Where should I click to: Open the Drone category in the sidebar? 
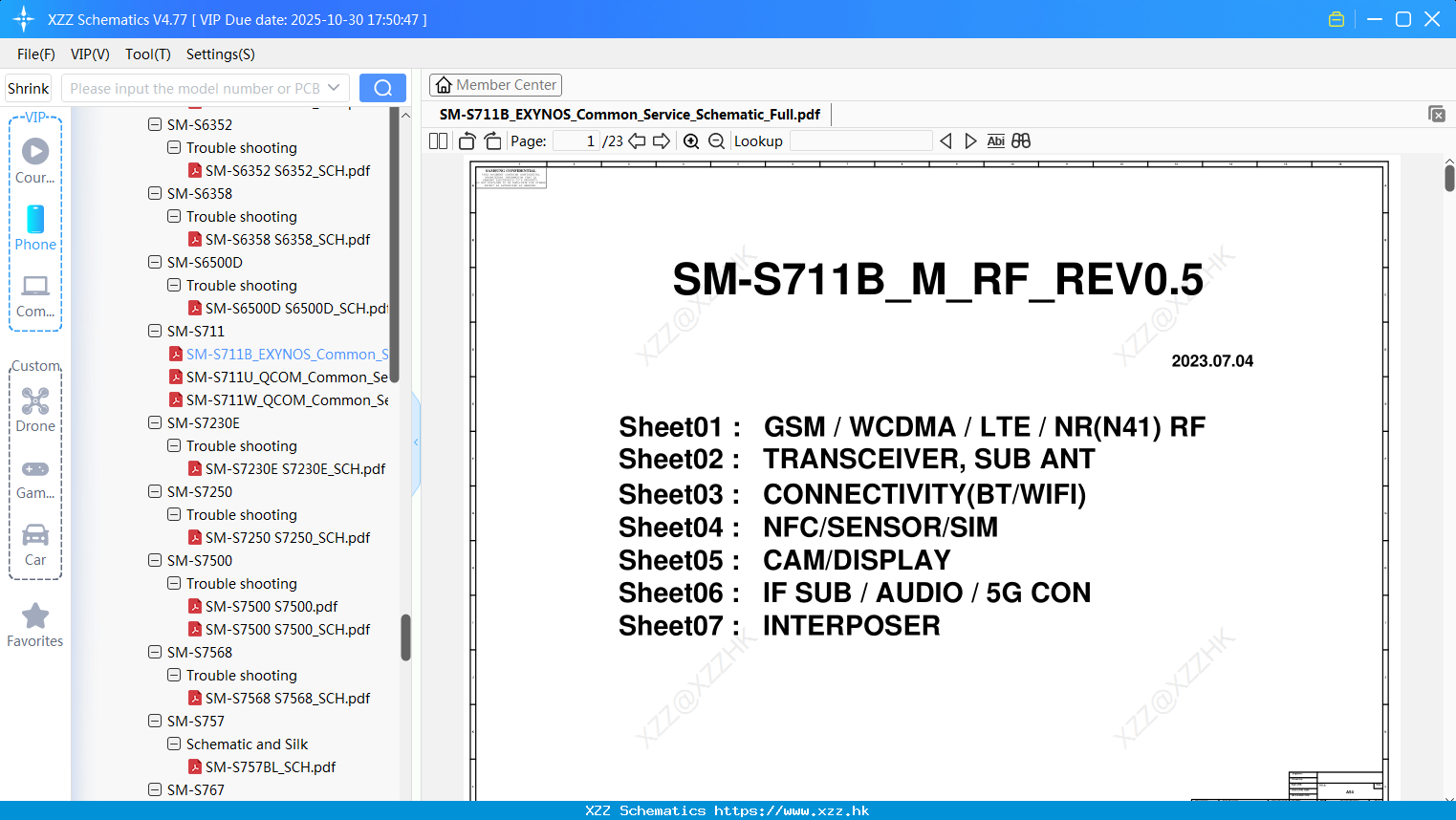click(x=34, y=409)
